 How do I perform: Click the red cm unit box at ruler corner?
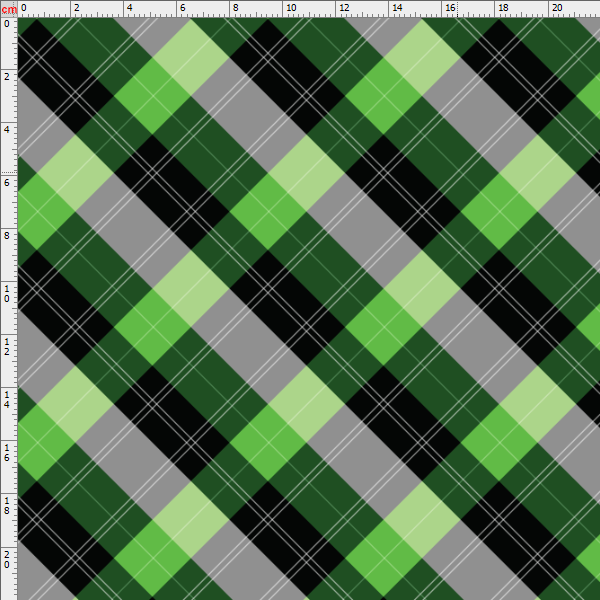tap(9, 8)
